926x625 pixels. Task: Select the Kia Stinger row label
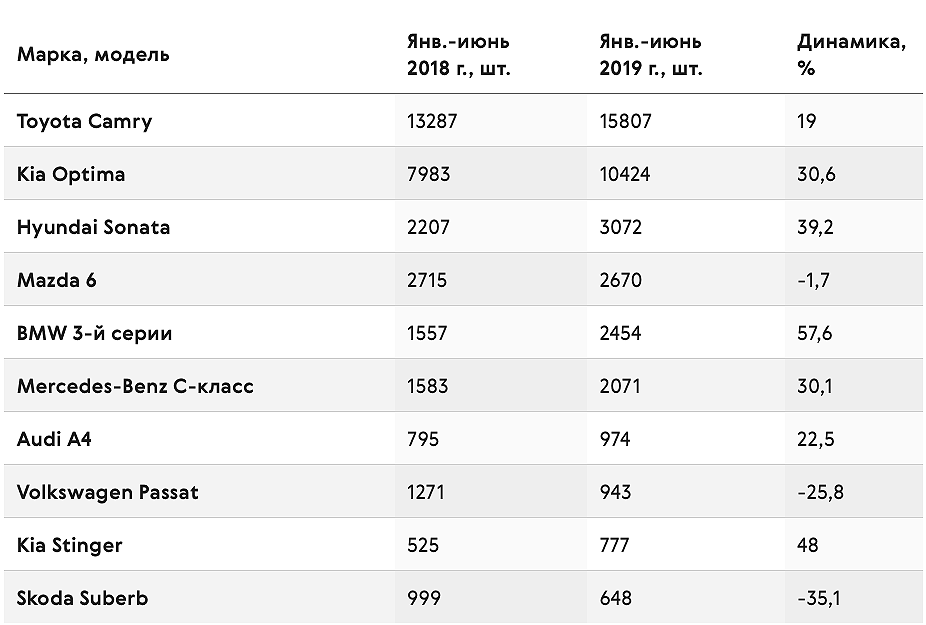click(x=70, y=545)
